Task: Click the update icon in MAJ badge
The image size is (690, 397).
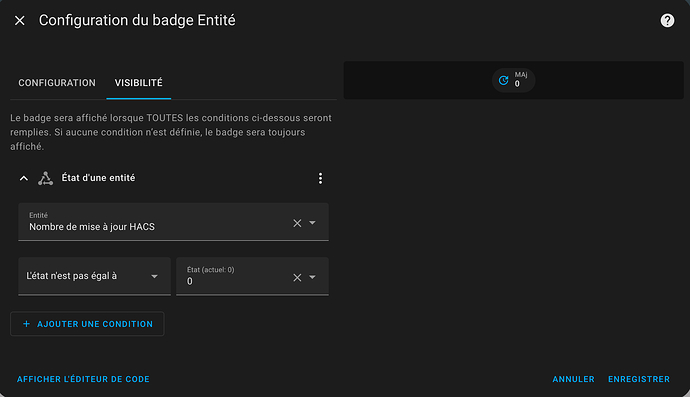Action: coord(503,80)
